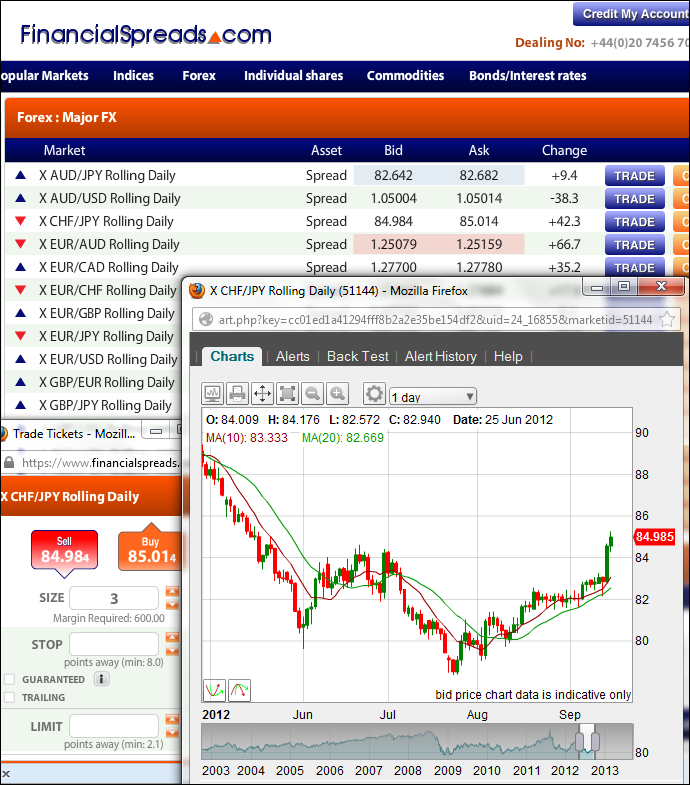Open the chart monitor view icon

212,394
